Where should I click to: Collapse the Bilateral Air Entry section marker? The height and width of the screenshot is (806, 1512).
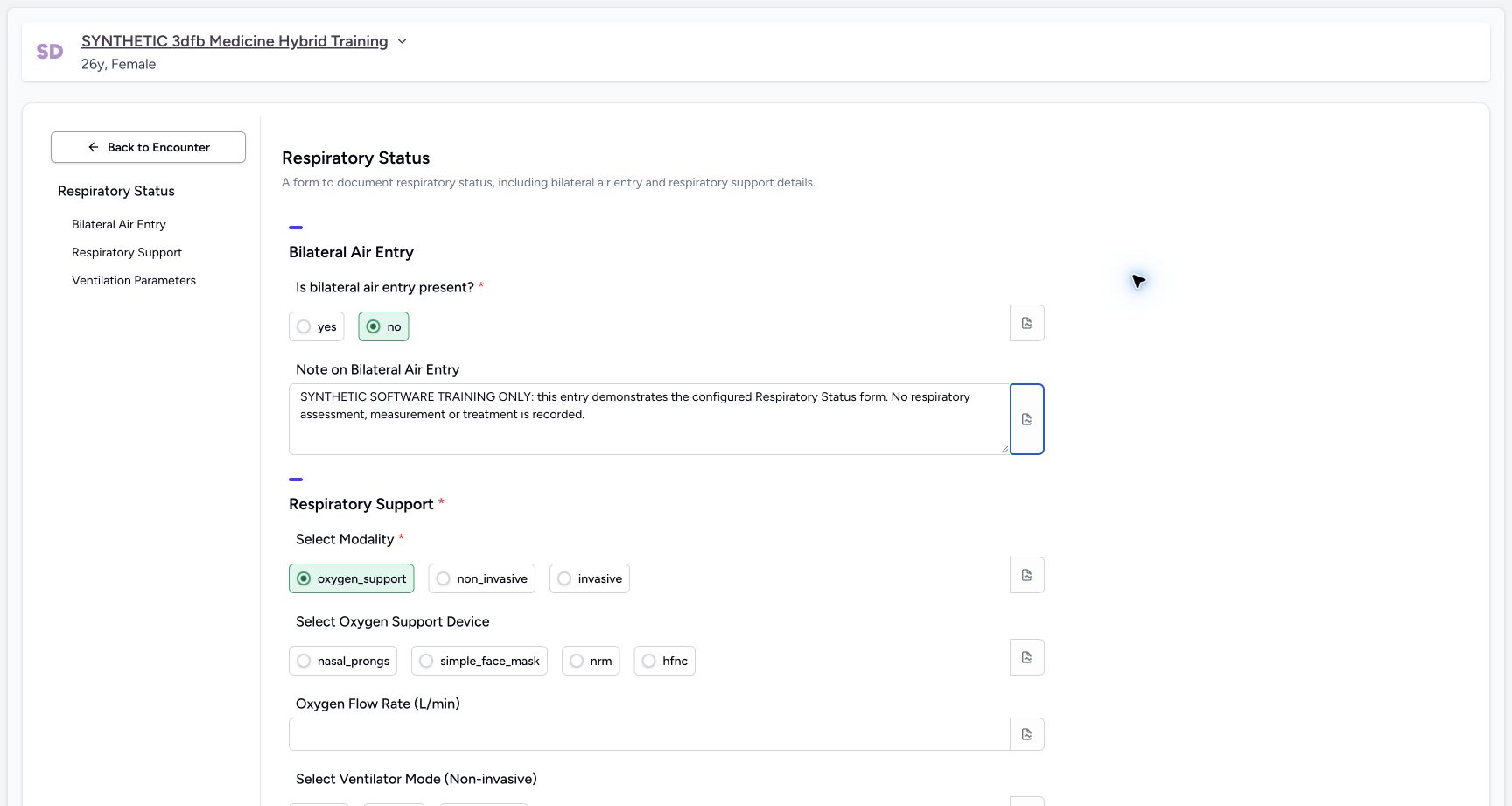(296, 228)
